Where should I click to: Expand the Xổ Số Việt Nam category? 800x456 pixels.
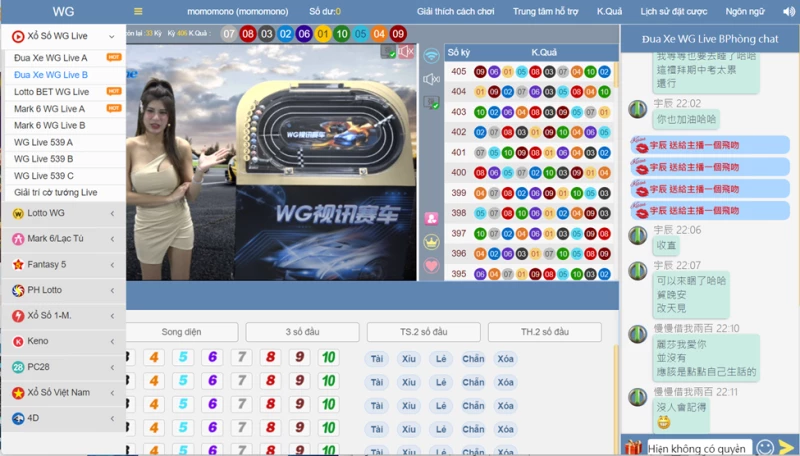click(x=112, y=393)
